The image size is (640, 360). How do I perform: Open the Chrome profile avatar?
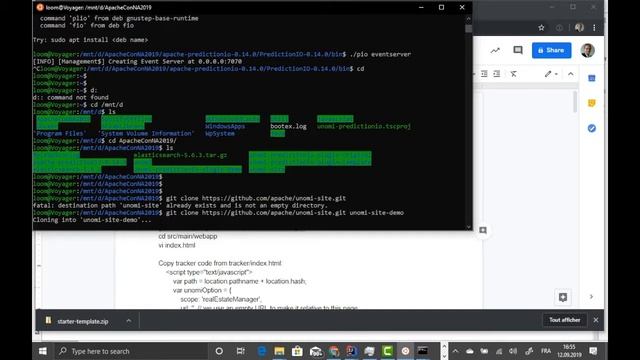(579, 28)
